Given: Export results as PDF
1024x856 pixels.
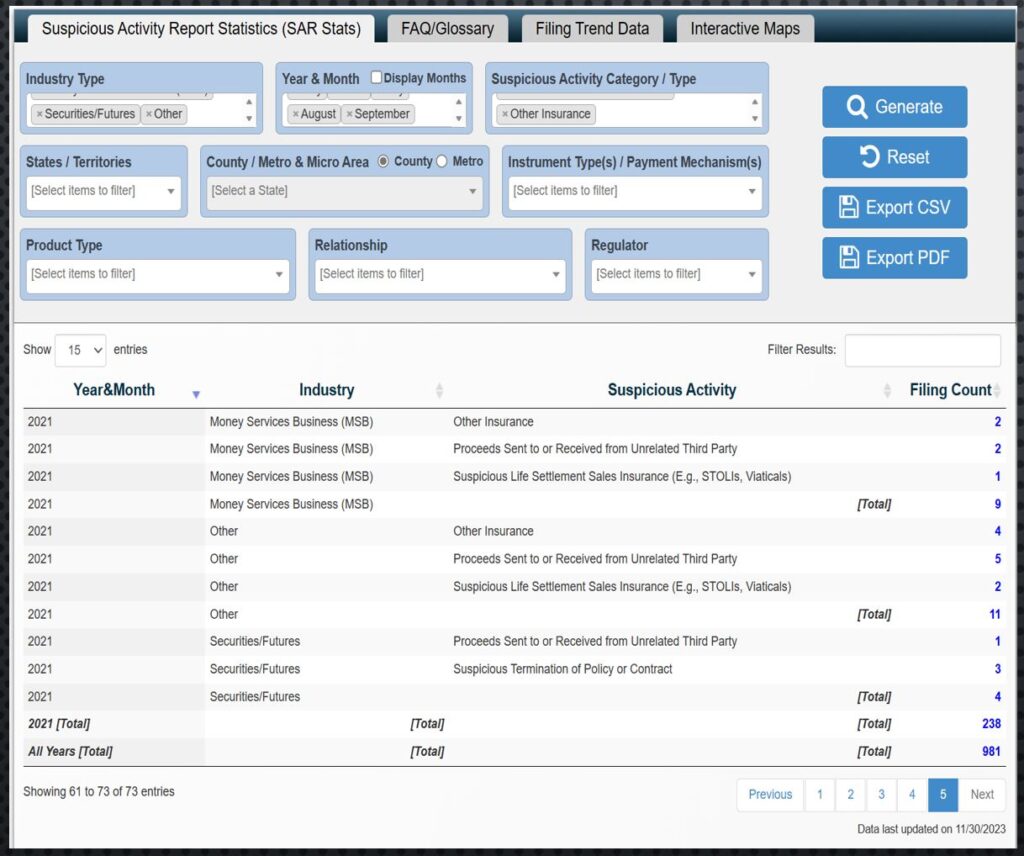Looking at the screenshot, I should (x=894, y=257).
